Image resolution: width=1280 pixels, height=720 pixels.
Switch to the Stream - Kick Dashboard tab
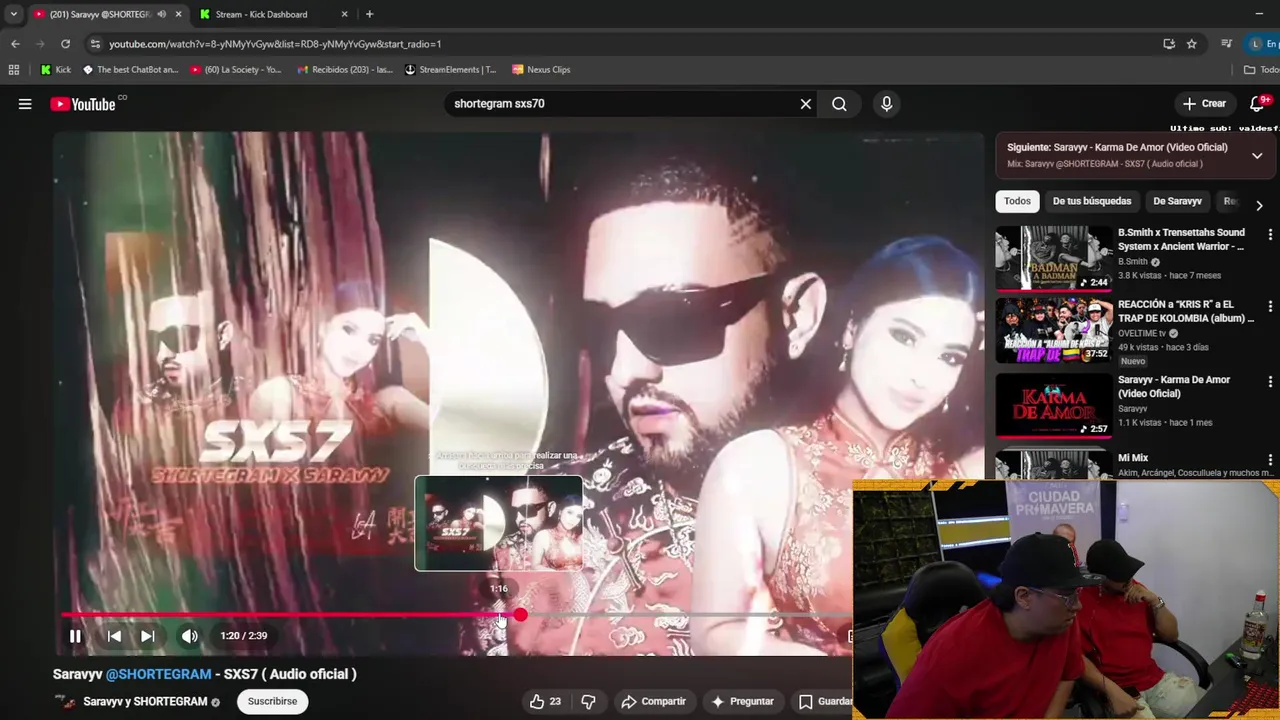pyautogui.click(x=262, y=14)
